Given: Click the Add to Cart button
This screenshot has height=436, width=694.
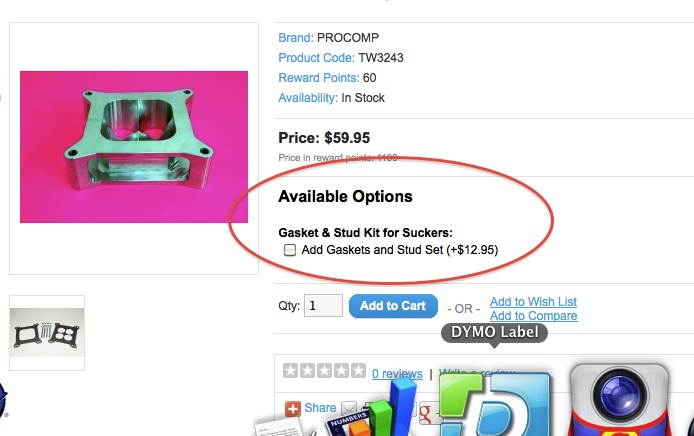Looking at the screenshot, I should (393, 306).
